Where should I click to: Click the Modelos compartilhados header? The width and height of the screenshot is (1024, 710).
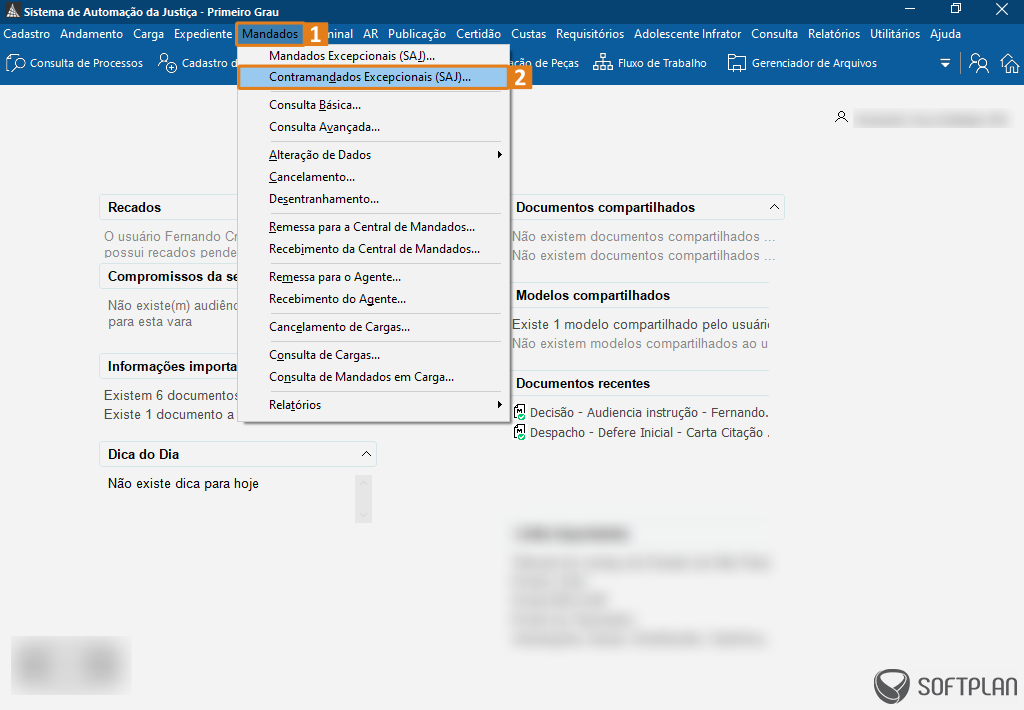[641, 295]
